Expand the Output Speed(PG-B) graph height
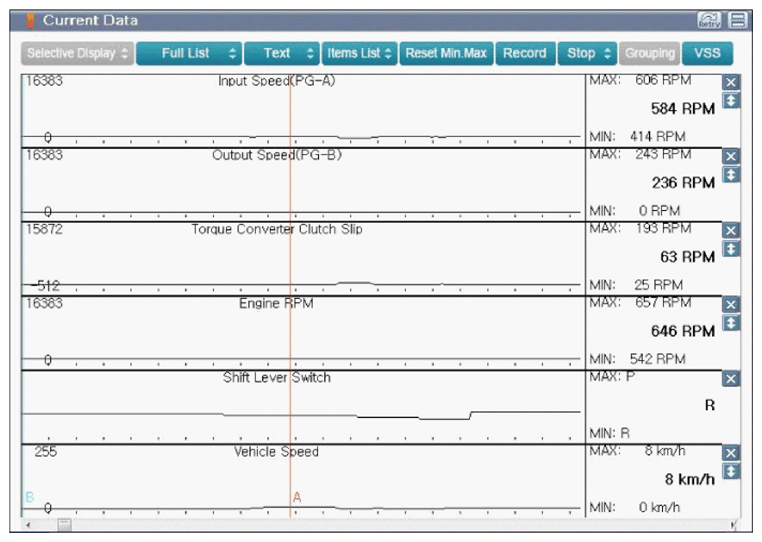 (x=730, y=175)
